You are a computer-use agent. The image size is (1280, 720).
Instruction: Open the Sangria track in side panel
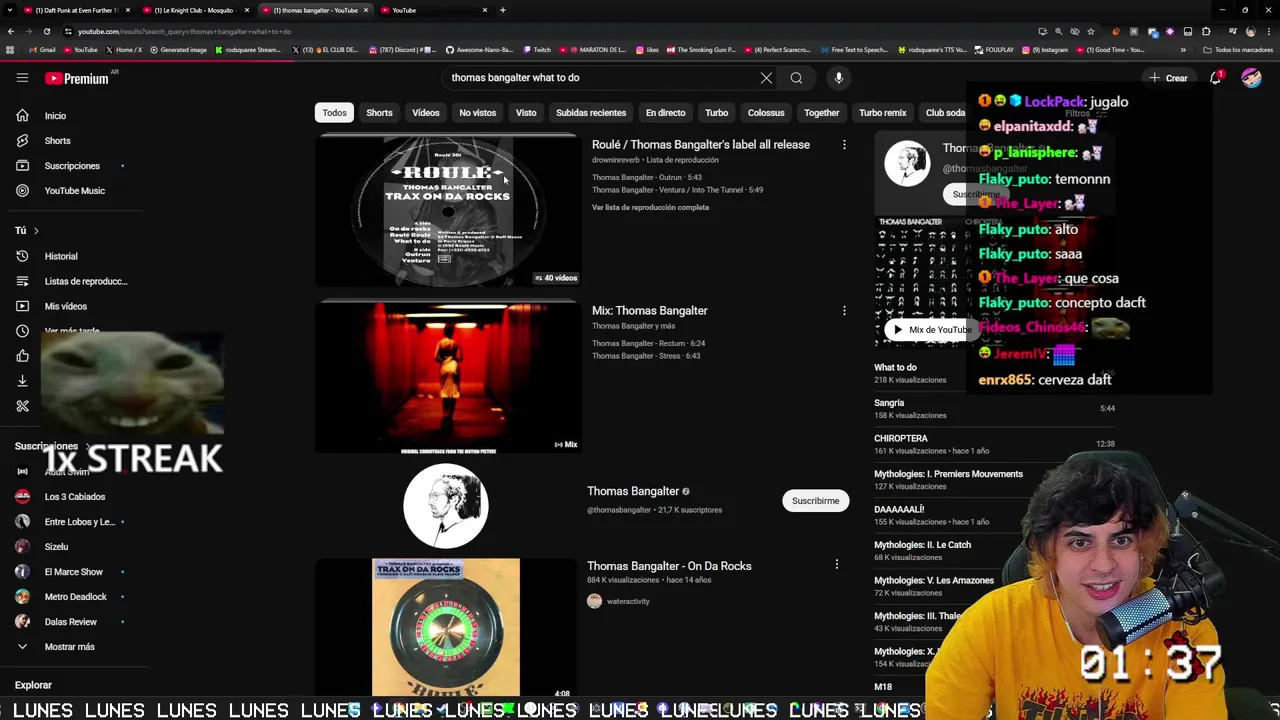coord(889,403)
